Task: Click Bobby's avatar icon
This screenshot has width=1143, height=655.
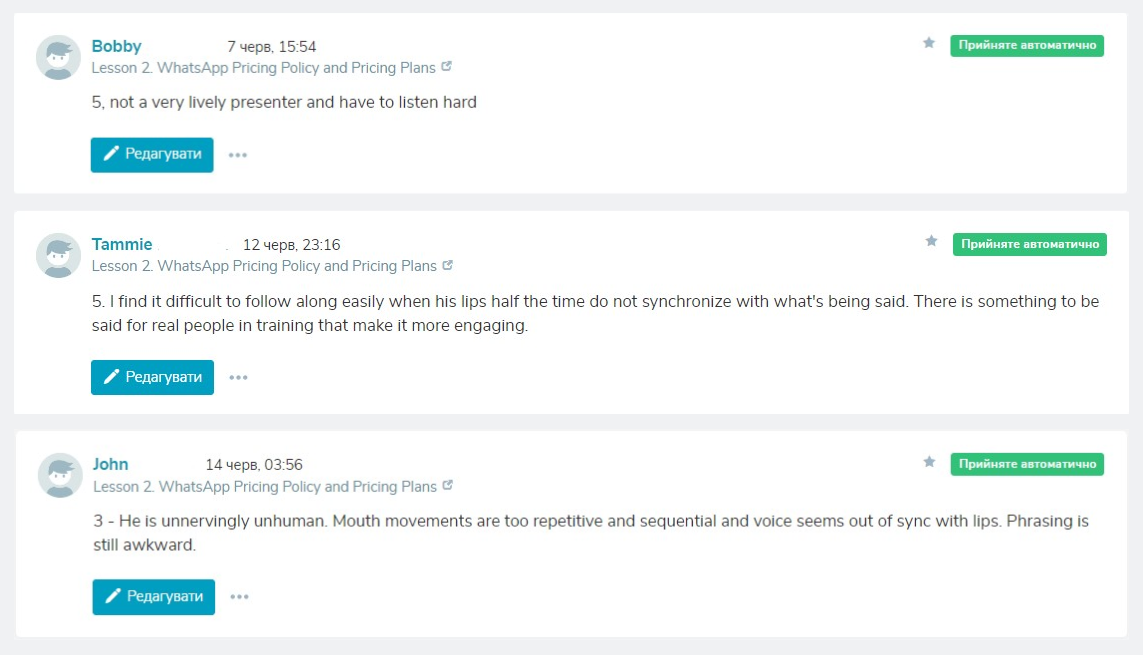Action: [58, 57]
